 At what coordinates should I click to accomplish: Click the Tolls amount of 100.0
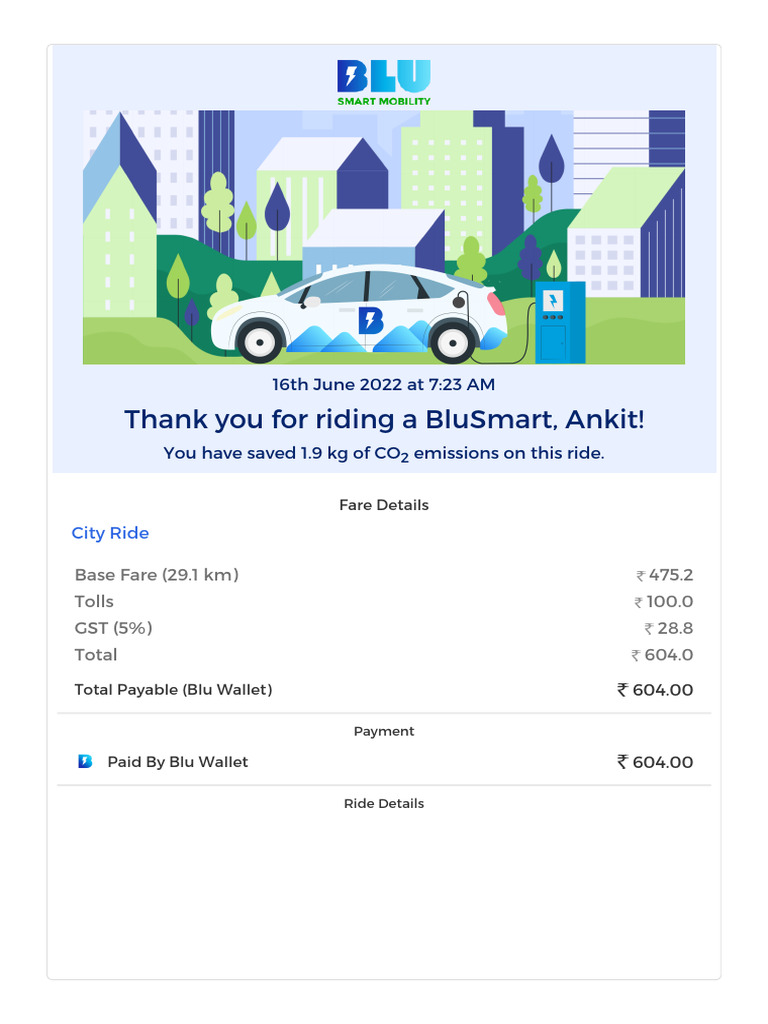[x=669, y=602]
